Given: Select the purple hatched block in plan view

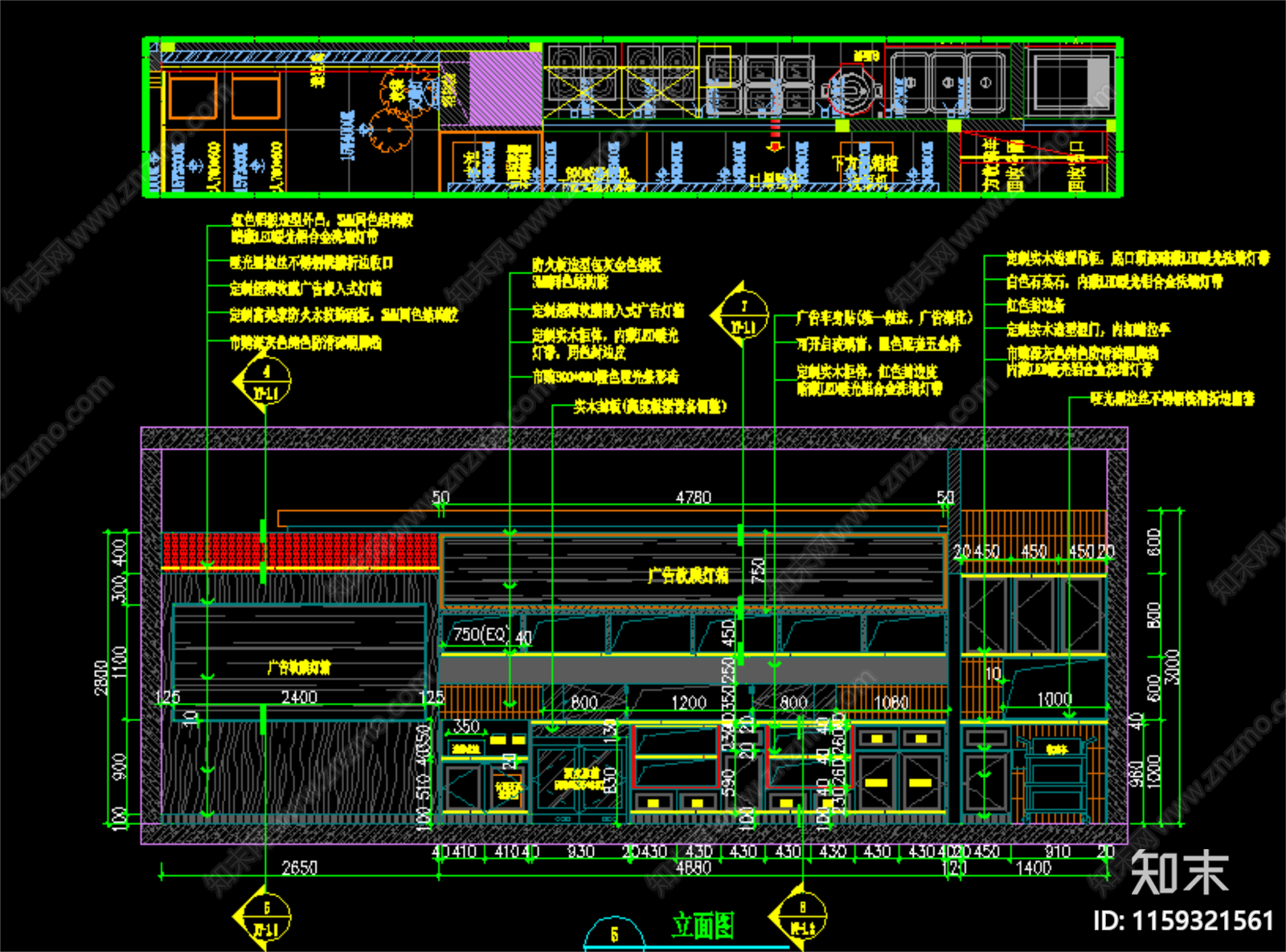Looking at the screenshot, I should coord(505,88).
